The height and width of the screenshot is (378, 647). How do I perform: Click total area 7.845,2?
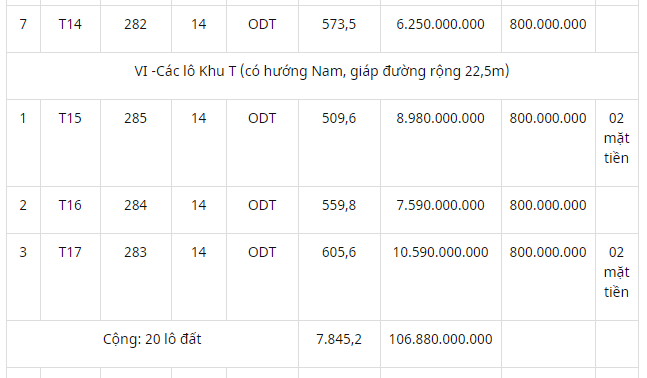pos(339,339)
